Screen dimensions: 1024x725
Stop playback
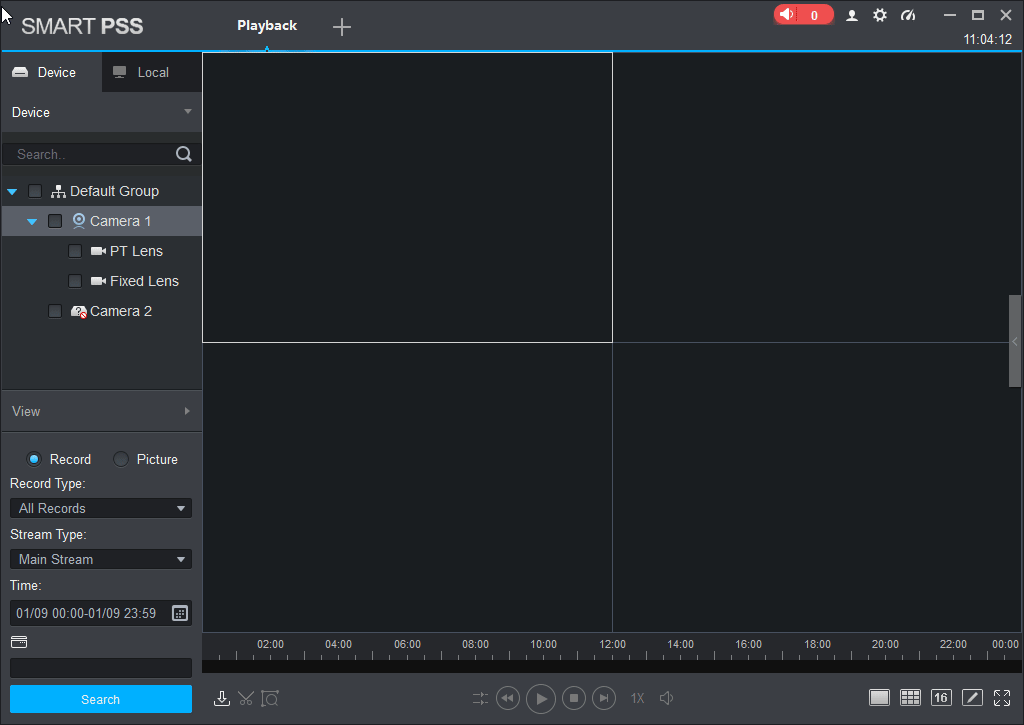pyautogui.click(x=573, y=698)
